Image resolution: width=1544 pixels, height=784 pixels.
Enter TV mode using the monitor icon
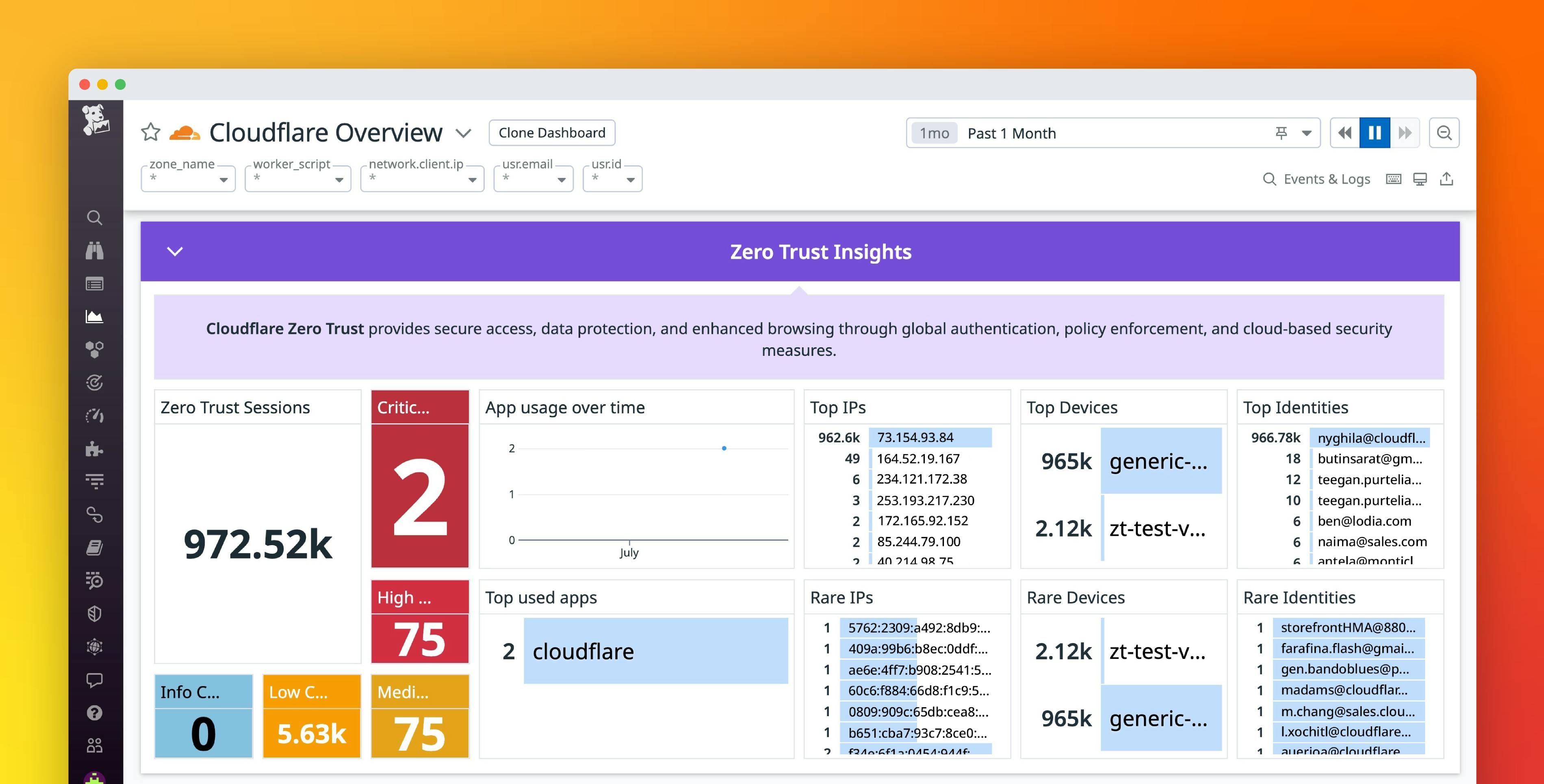click(x=1420, y=179)
